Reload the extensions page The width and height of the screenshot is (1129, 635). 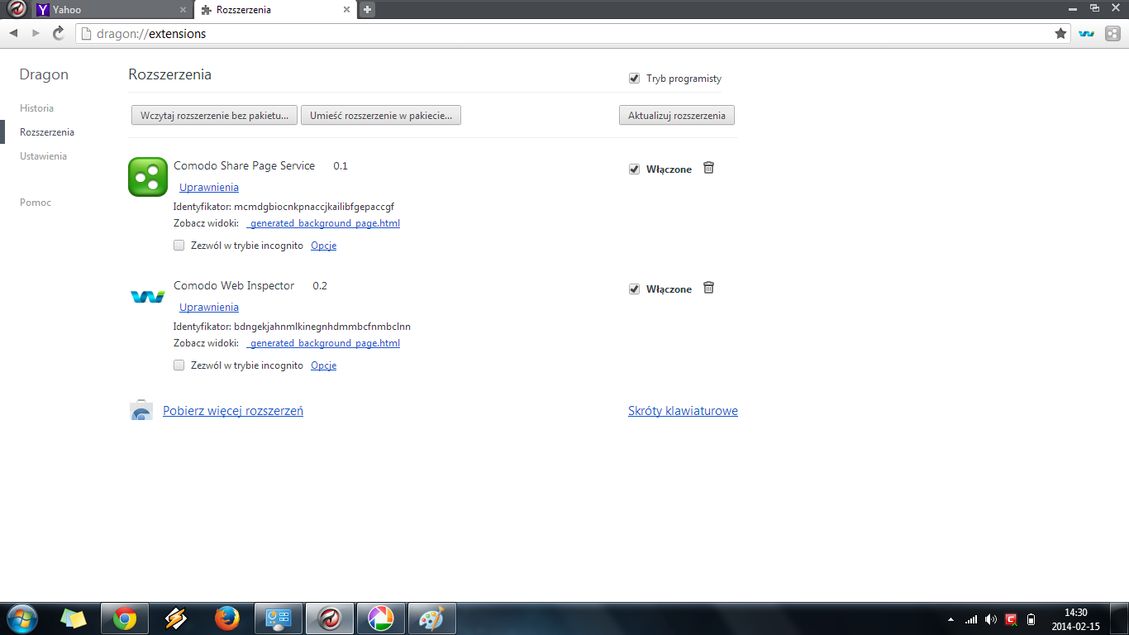pyautogui.click(x=58, y=33)
